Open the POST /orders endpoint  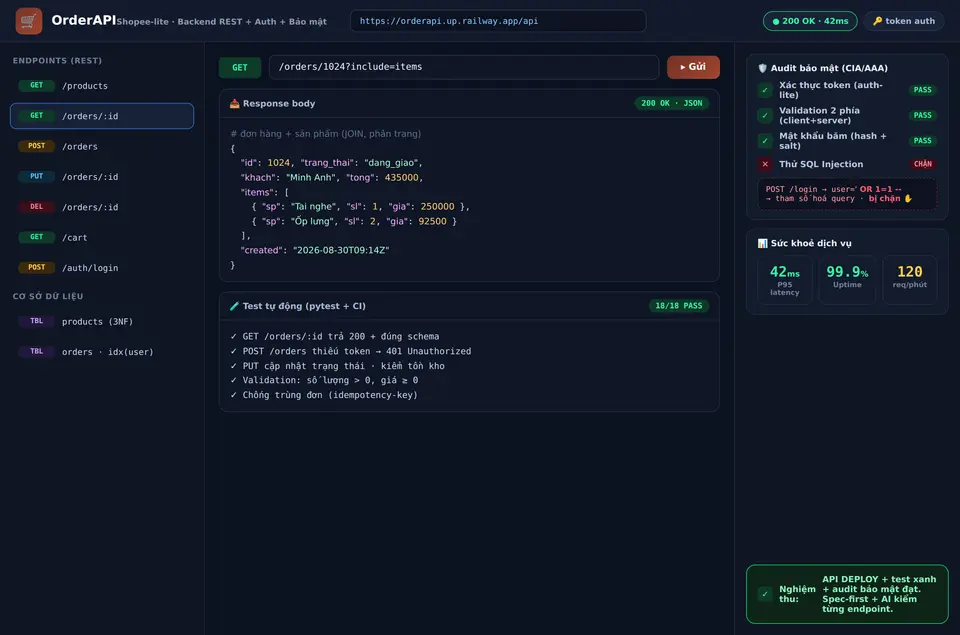pos(102,146)
